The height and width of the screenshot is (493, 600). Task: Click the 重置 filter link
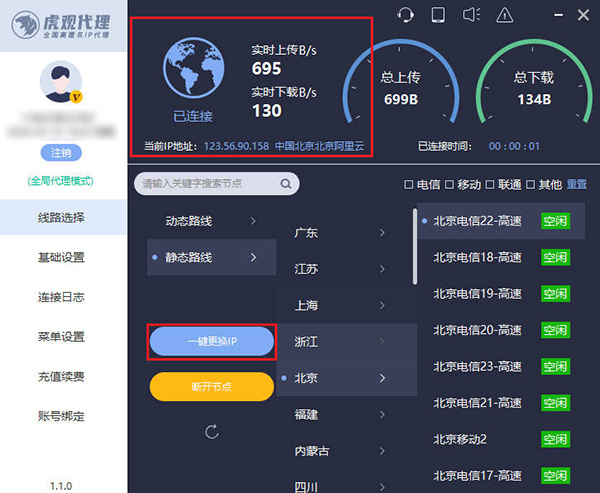tap(577, 184)
